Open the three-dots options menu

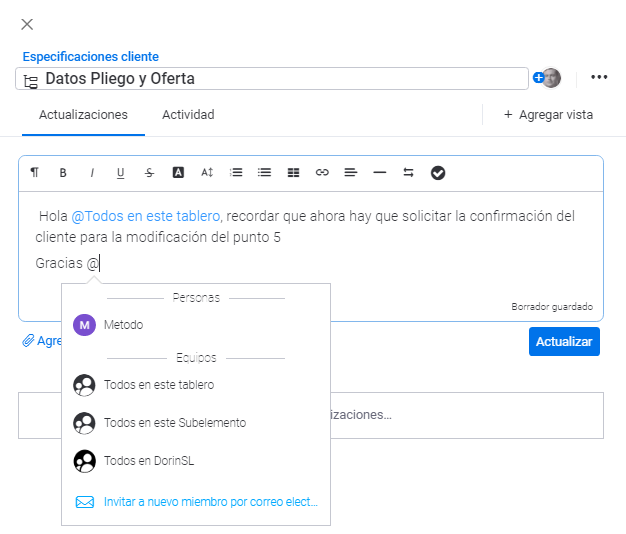click(x=599, y=78)
